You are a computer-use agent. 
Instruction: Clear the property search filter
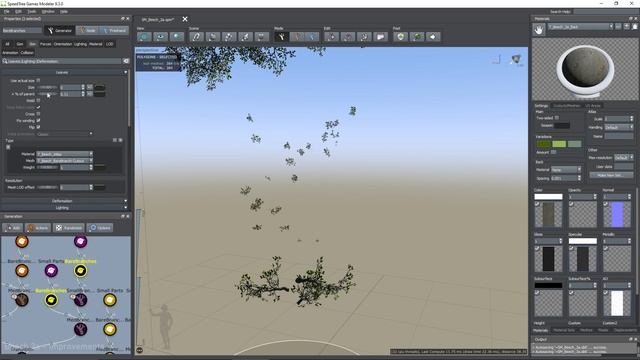pos(126,61)
